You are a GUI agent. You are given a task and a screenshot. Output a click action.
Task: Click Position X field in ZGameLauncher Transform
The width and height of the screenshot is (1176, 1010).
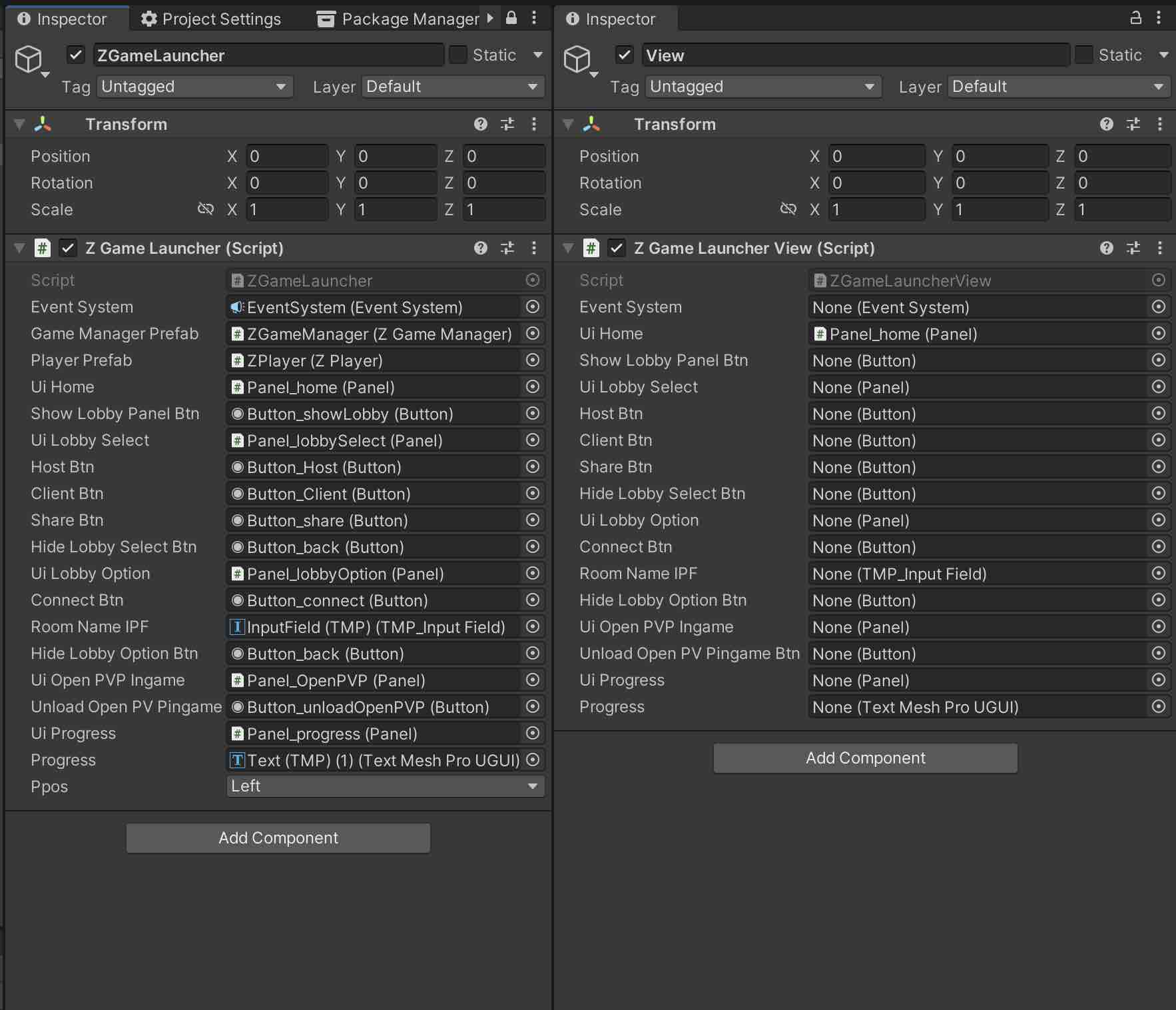point(287,156)
